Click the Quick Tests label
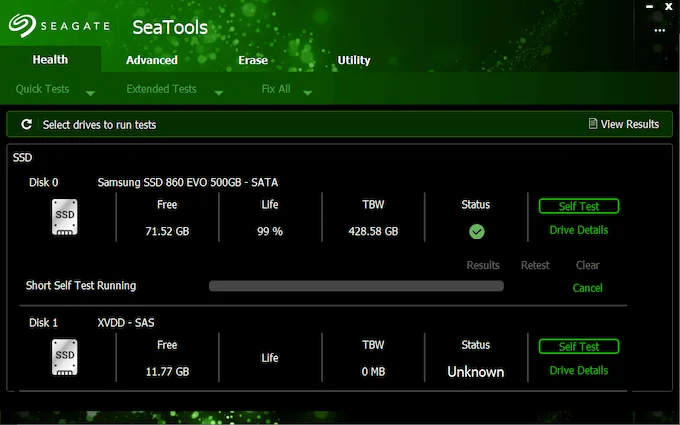The width and height of the screenshot is (680, 425). (42, 89)
